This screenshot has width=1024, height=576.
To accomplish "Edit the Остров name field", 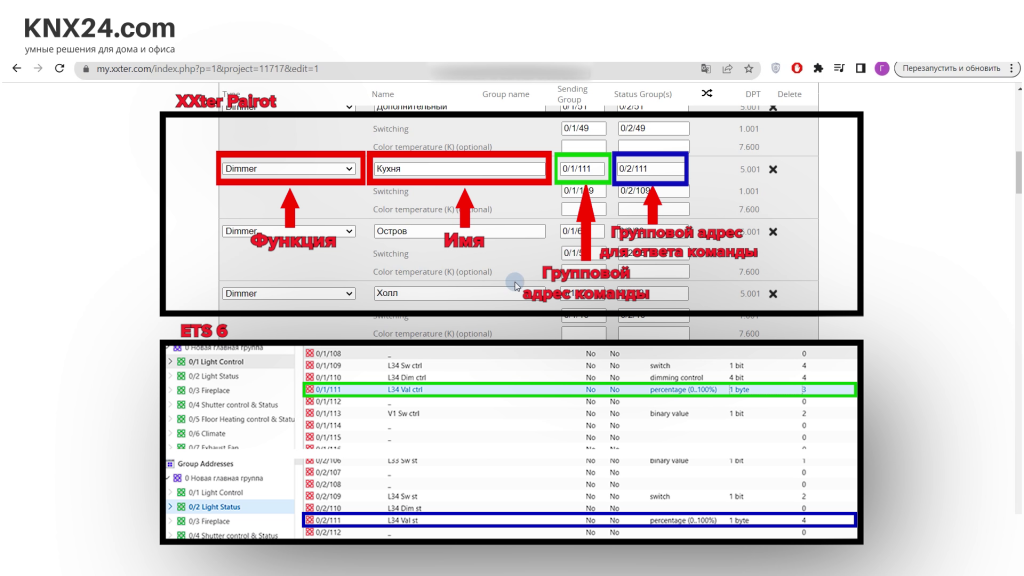I will point(460,231).
